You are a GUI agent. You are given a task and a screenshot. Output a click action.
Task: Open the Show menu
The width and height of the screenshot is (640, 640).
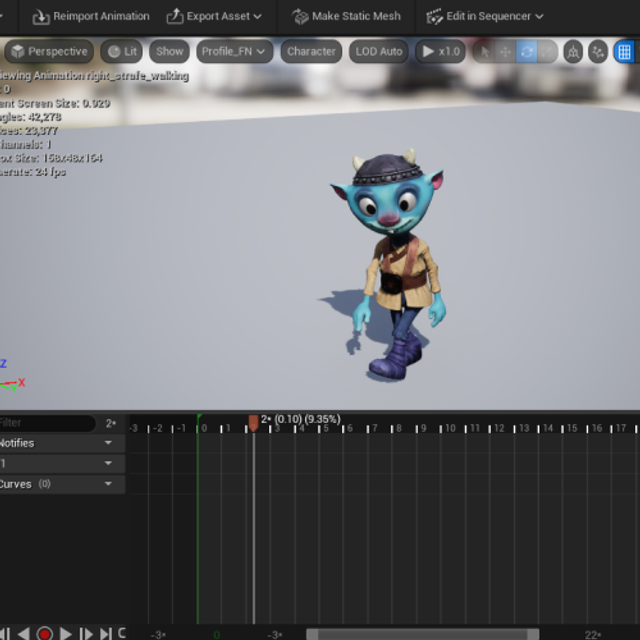pos(169,51)
